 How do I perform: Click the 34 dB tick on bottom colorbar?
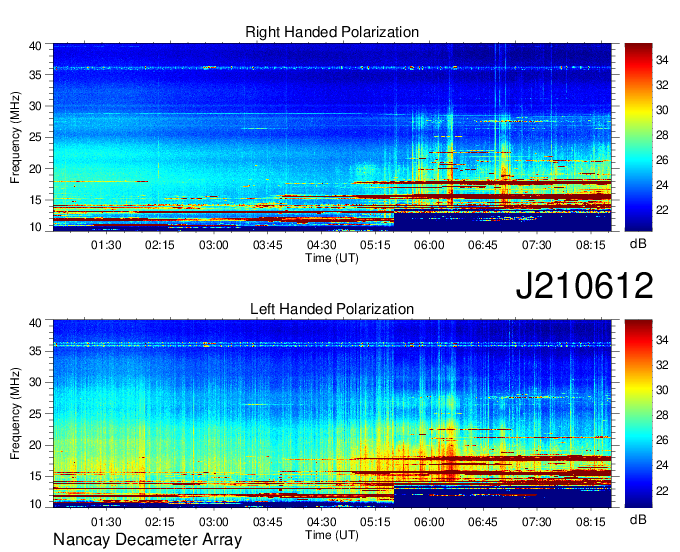coord(662,340)
